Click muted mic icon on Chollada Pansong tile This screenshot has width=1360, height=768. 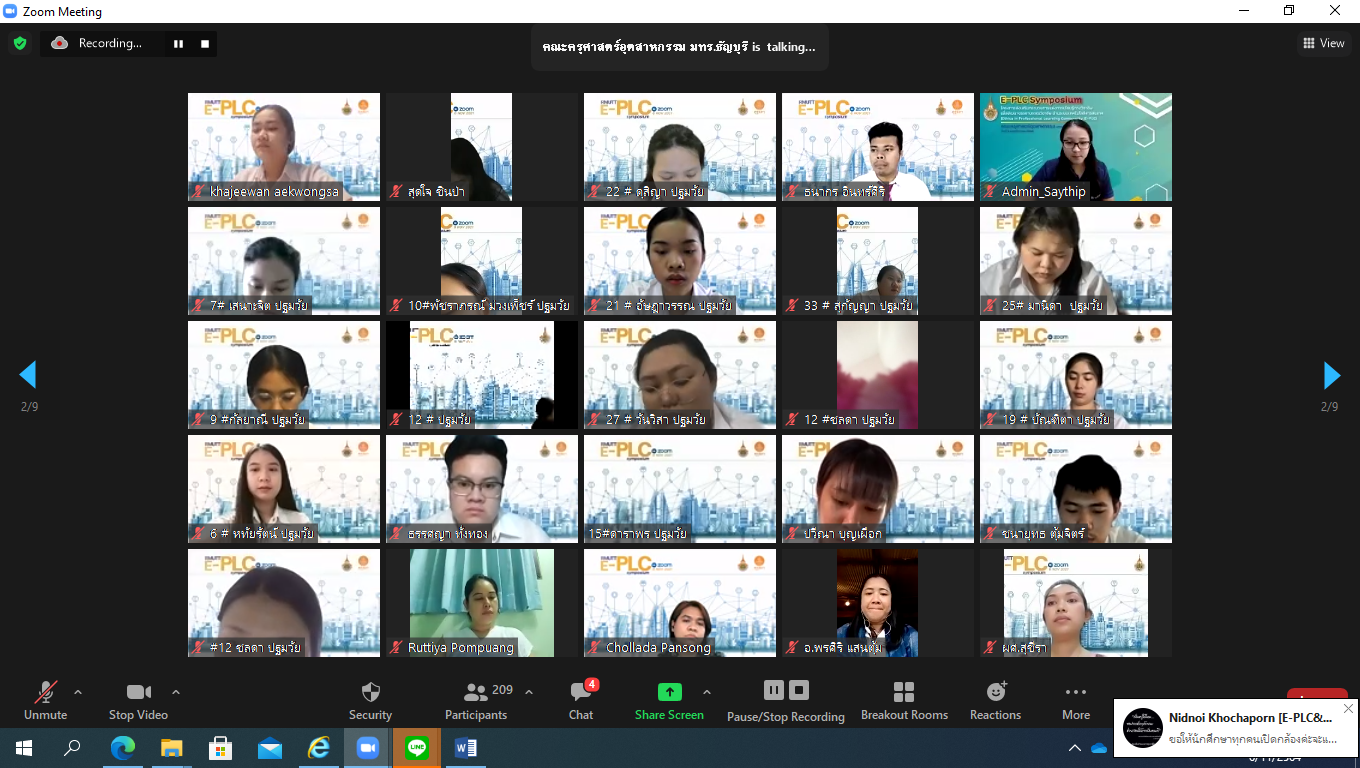pos(595,648)
